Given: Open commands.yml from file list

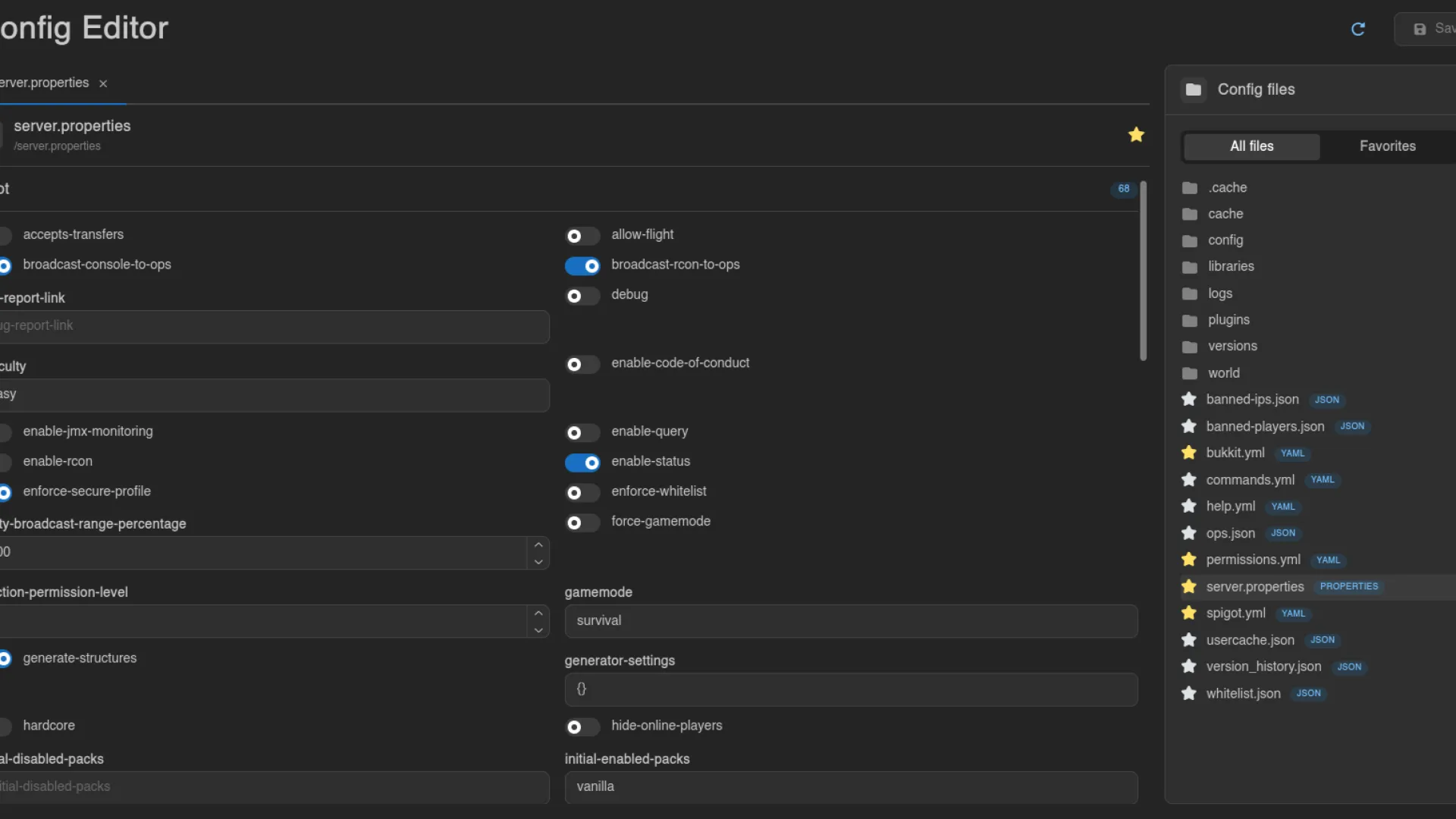Looking at the screenshot, I should (1250, 479).
